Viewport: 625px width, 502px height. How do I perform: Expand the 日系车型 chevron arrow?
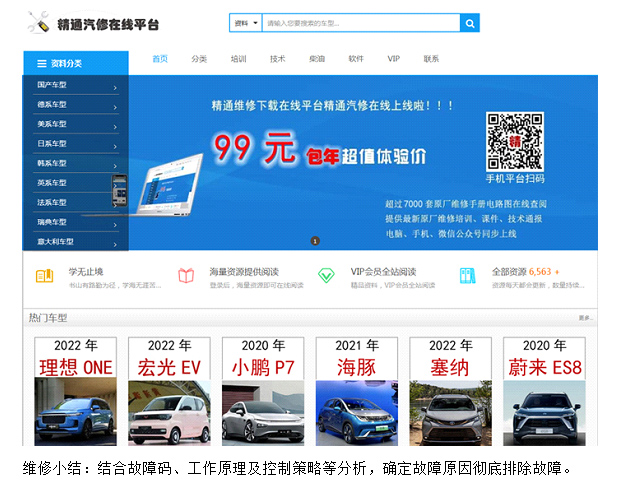click(x=115, y=147)
